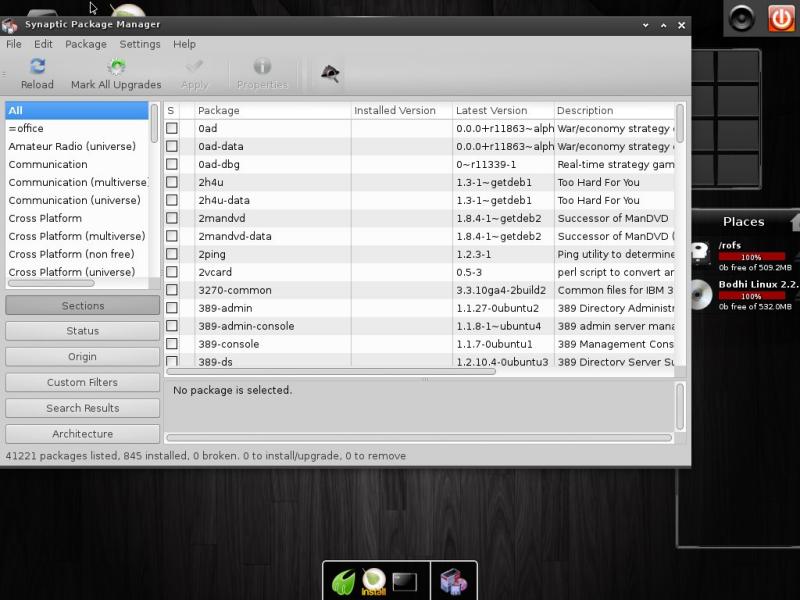The image size is (800, 600).
Task: Click the Origin filter button
Action: coord(83,356)
